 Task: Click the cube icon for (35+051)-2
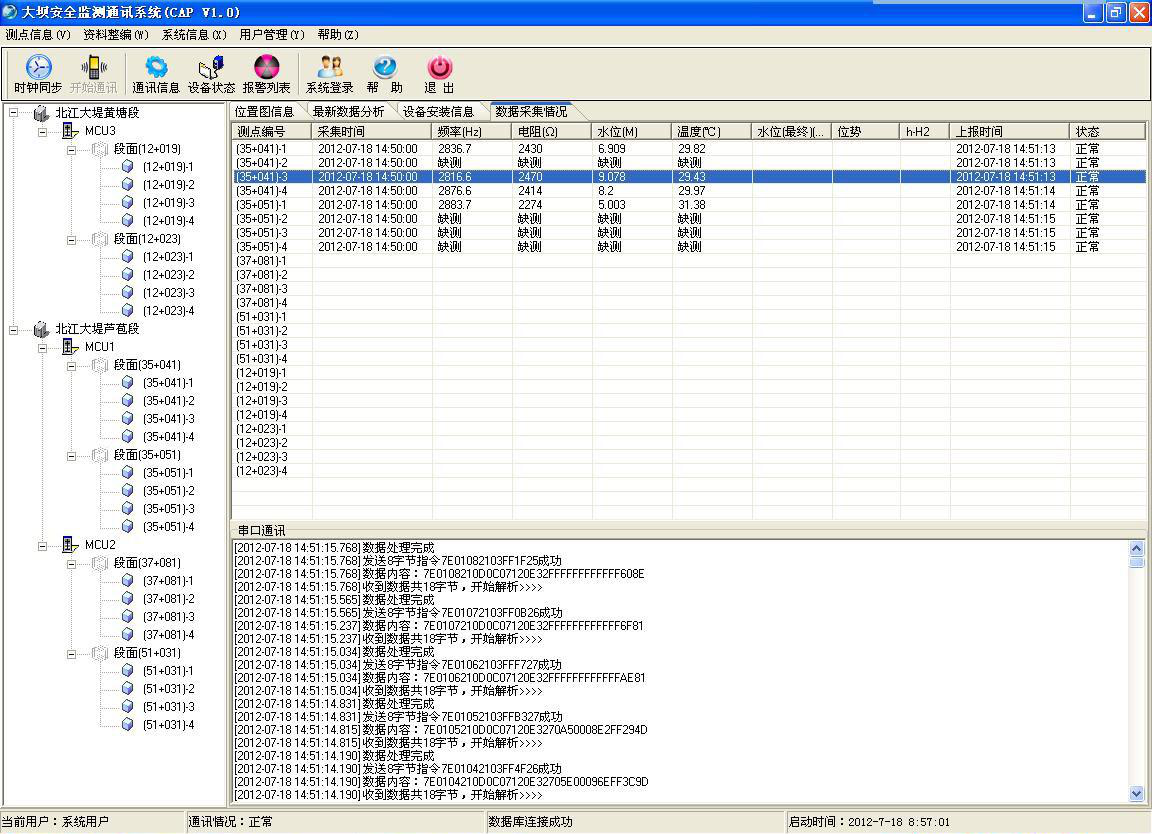click(127, 491)
